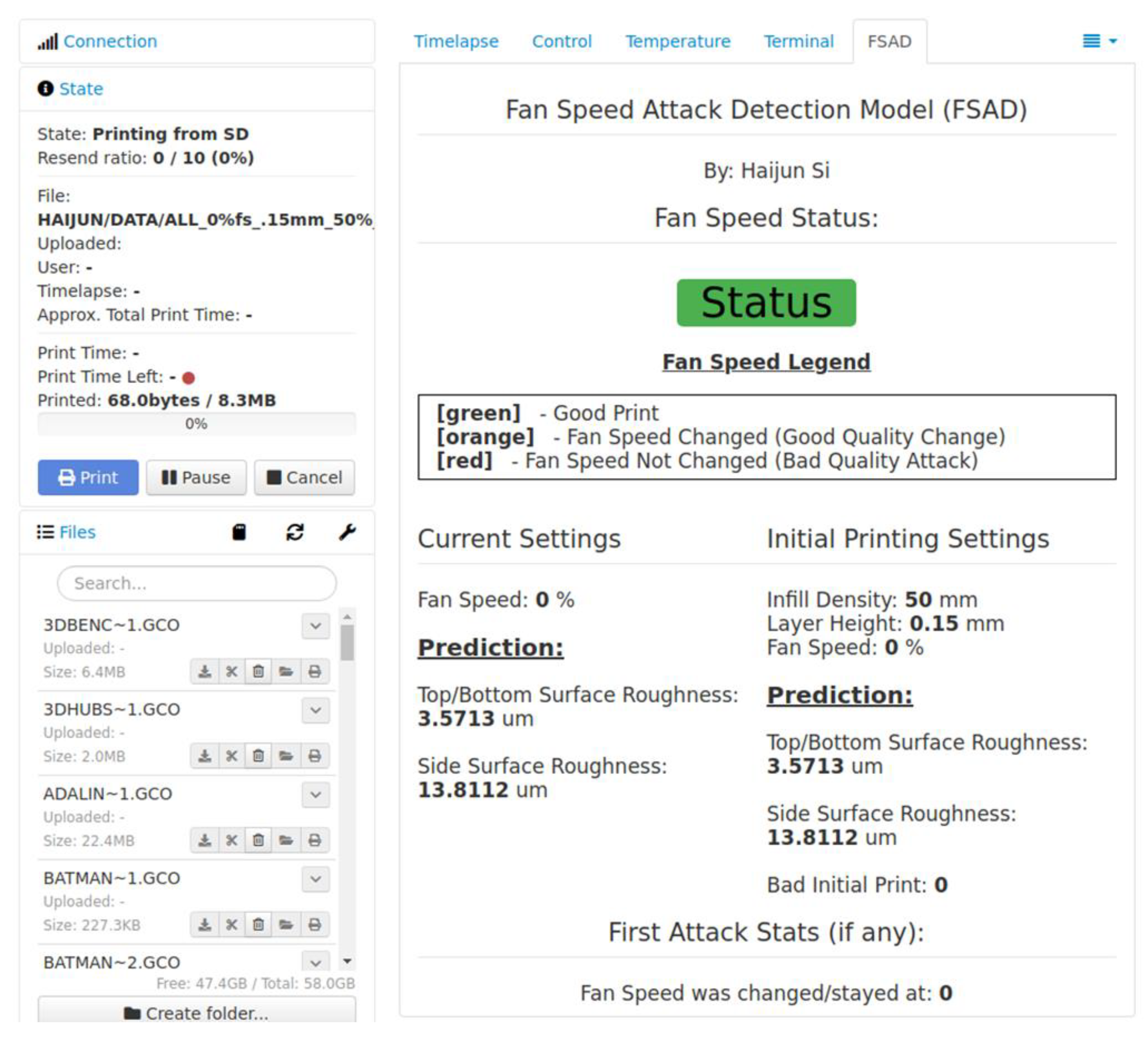
Task: Click the file Search field
Action: coord(197,583)
